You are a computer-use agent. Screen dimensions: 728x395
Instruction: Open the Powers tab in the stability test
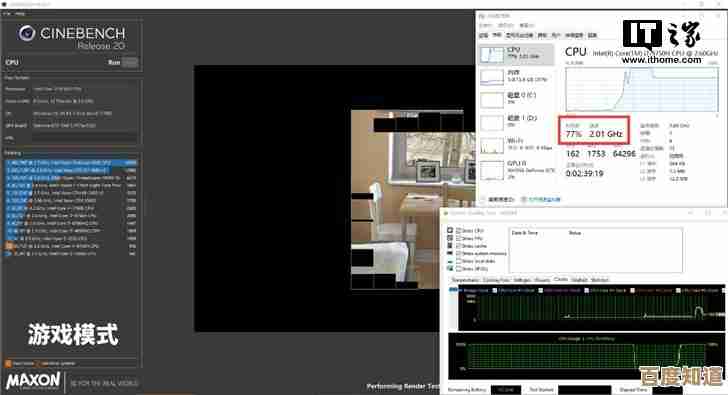point(542,280)
